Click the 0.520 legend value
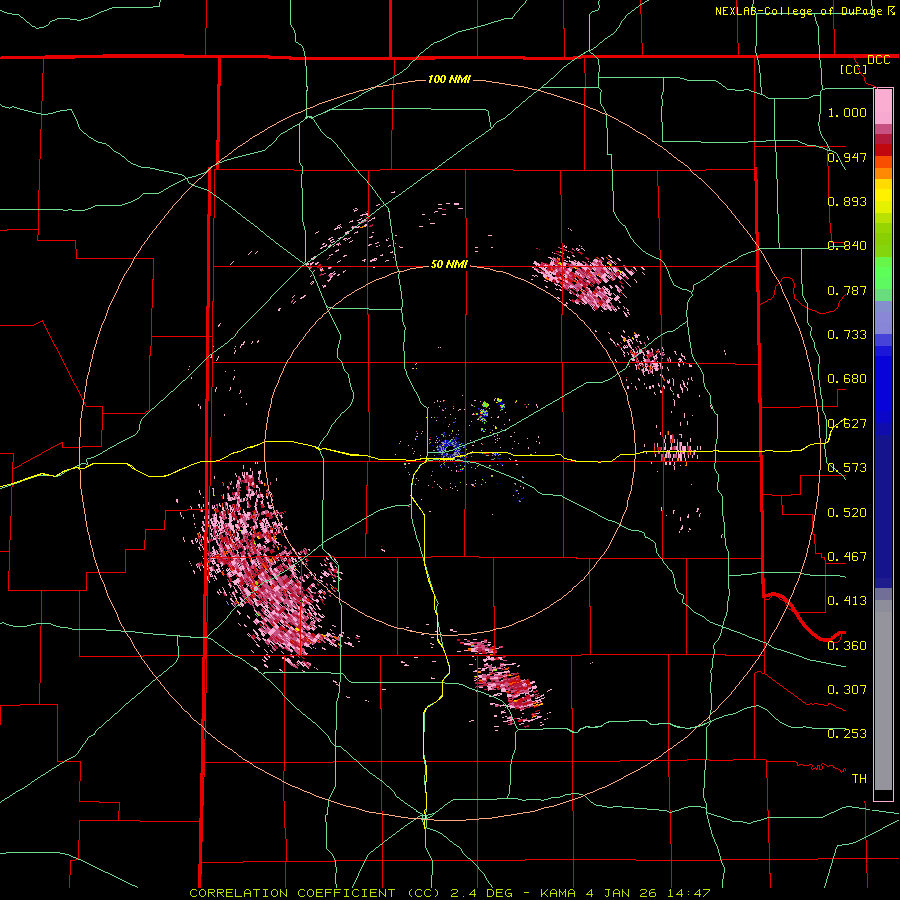Image resolution: width=900 pixels, height=900 pixels. pyautogui.click(x=847, y=513)
